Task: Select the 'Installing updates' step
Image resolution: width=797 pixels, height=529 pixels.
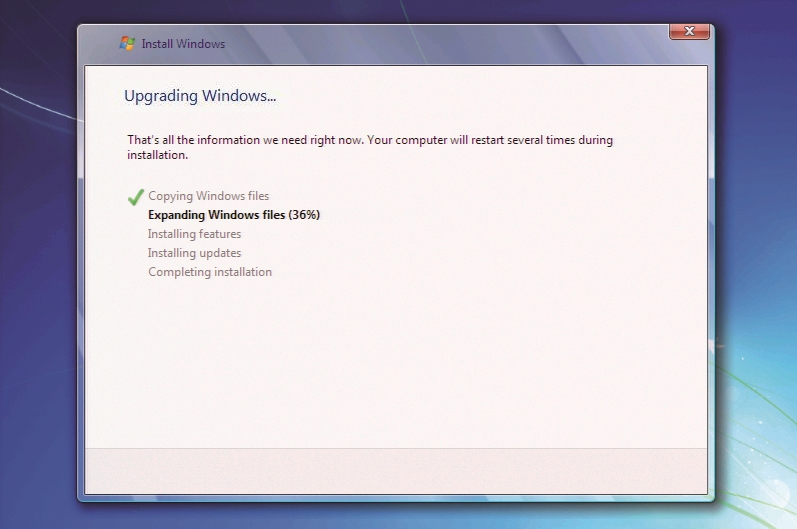Action: 194,253
